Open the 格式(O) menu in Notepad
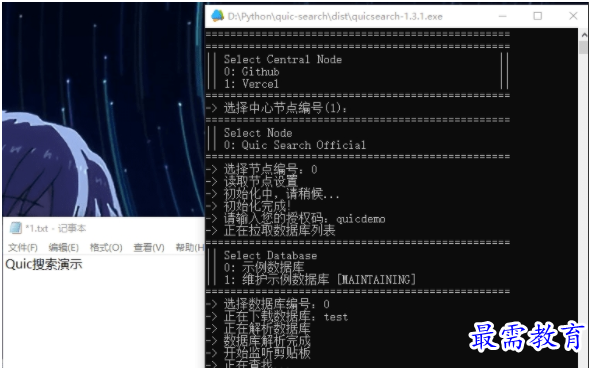 coord(106,248)
